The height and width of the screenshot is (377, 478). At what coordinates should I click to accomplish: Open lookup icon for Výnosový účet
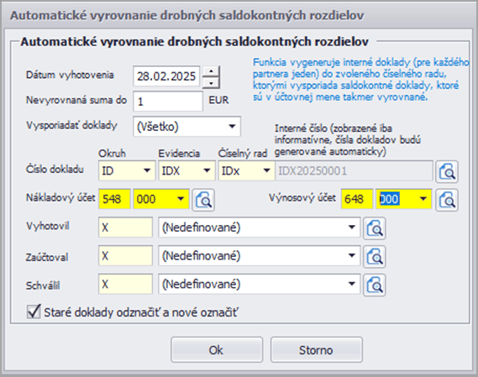[447, 200]
